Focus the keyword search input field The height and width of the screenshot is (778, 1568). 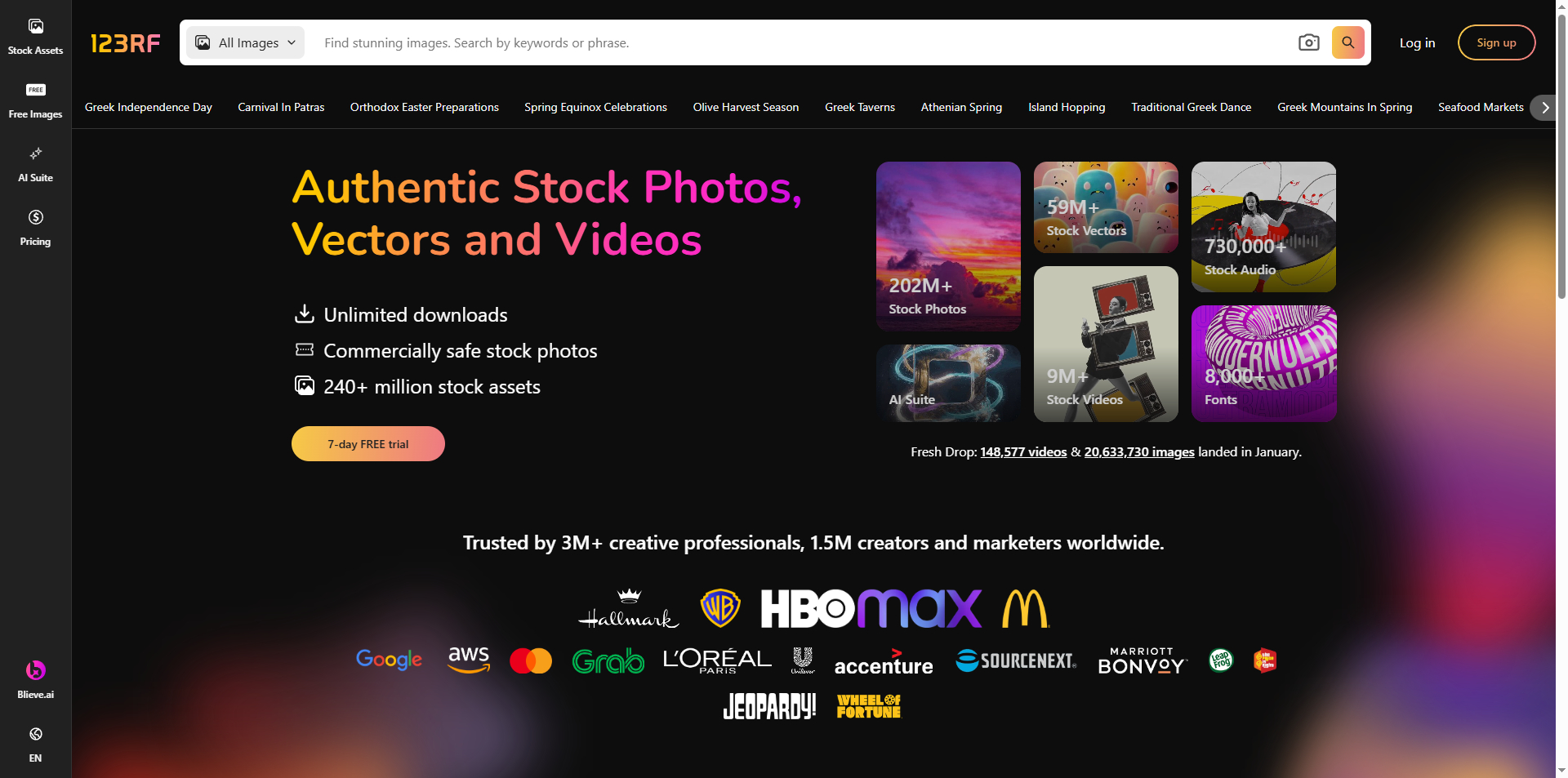[800, 42]
